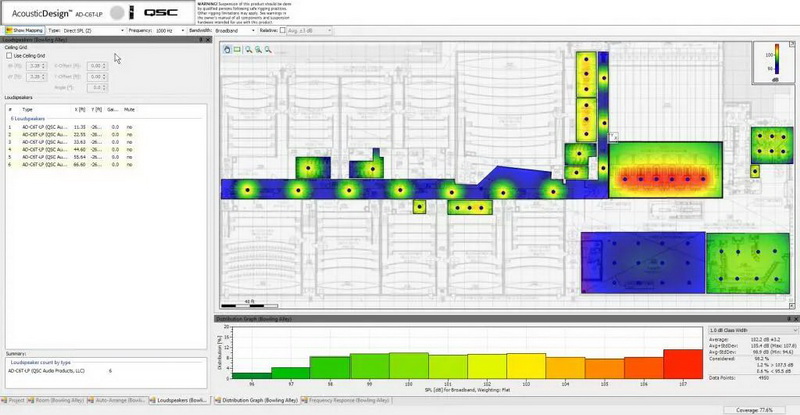800x415 pixels.
Task: Switch to the Project tab
Action: (13, 400)
